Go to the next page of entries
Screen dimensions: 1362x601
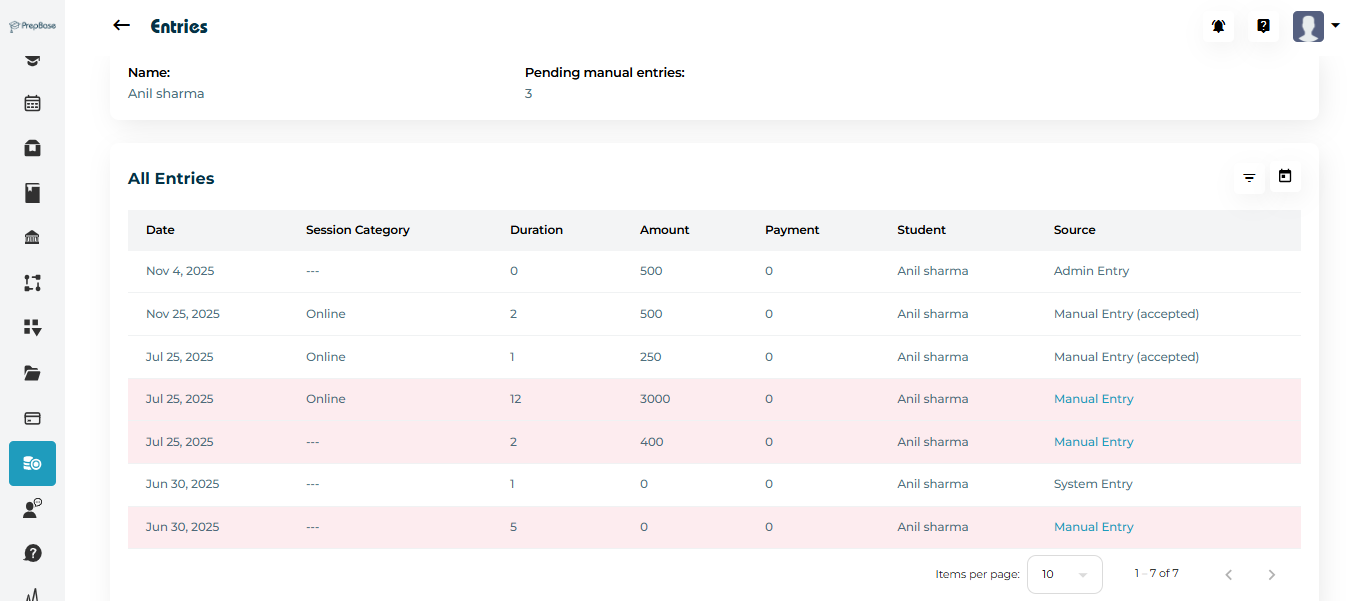[x=1271, y=574]
